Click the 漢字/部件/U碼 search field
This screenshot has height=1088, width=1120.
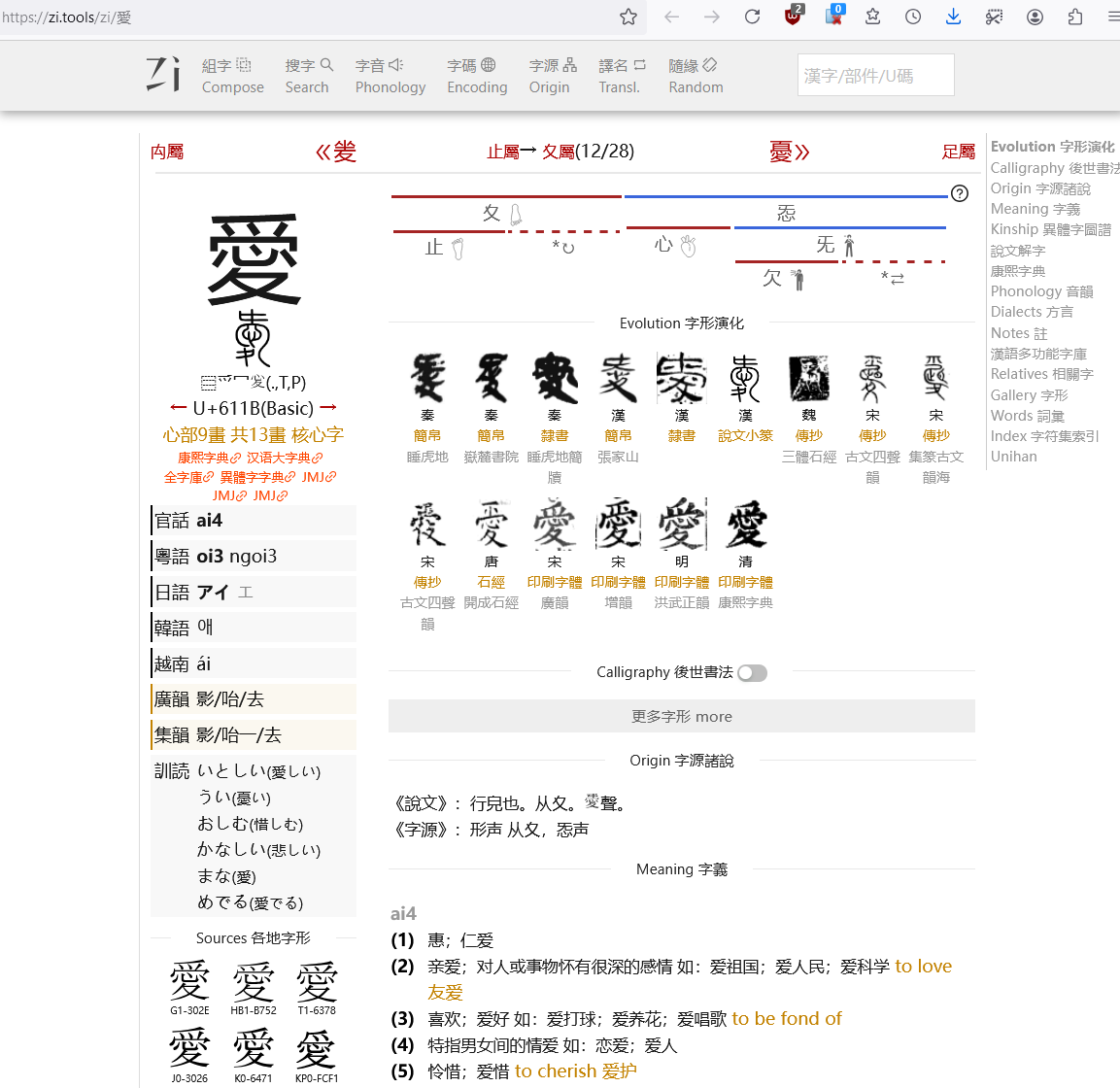(875, 76)
